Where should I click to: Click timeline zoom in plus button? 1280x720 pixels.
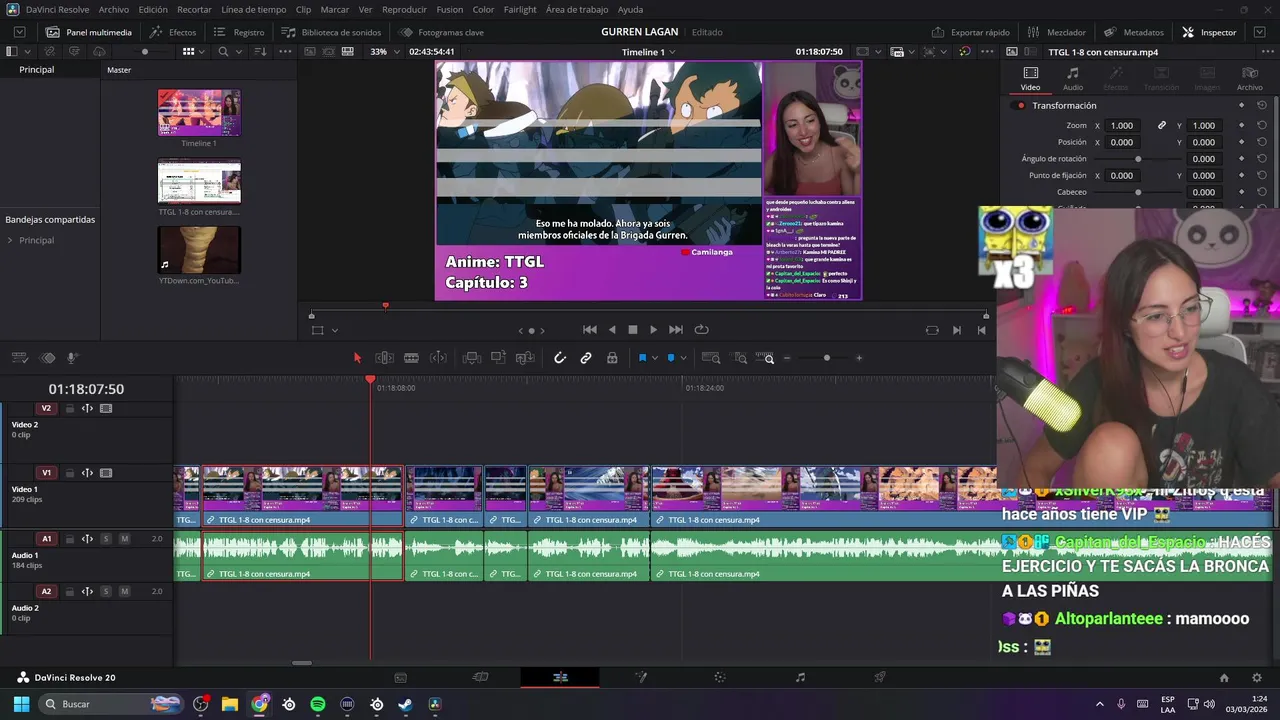[x=858, y=358]
